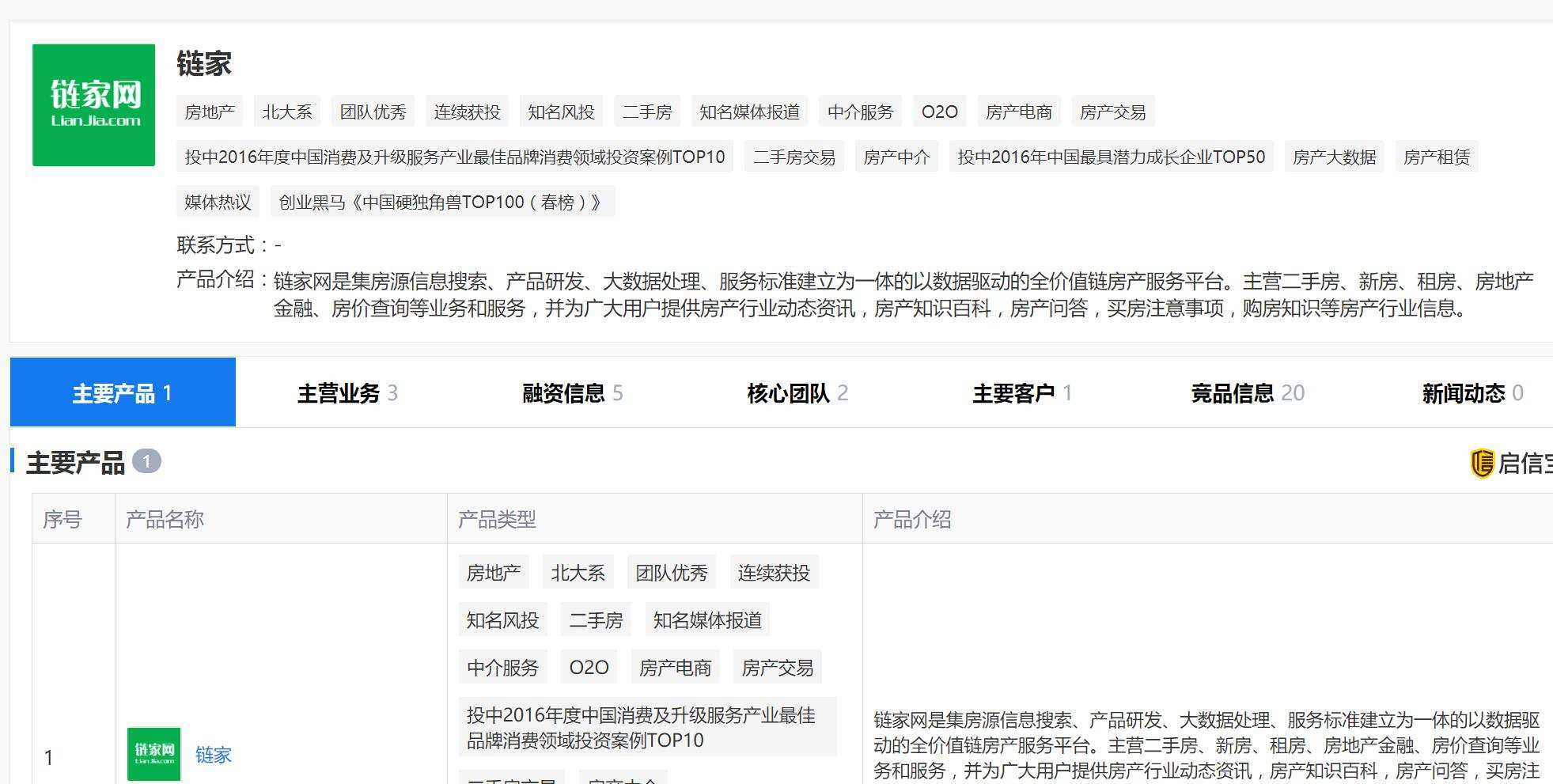Click header tag 房产大数据
This screenshot has width=1553, height=784.
[x=1335, y=157]
